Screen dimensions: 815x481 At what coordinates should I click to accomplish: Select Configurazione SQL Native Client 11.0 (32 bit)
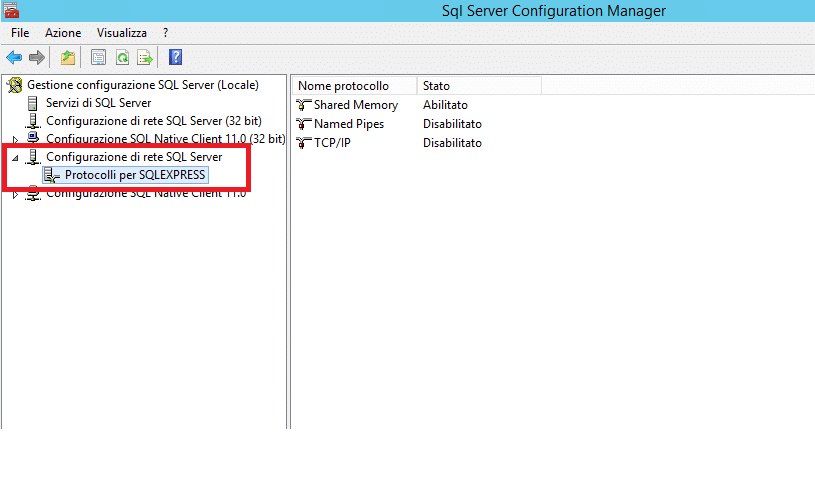(x=165, y=139)
